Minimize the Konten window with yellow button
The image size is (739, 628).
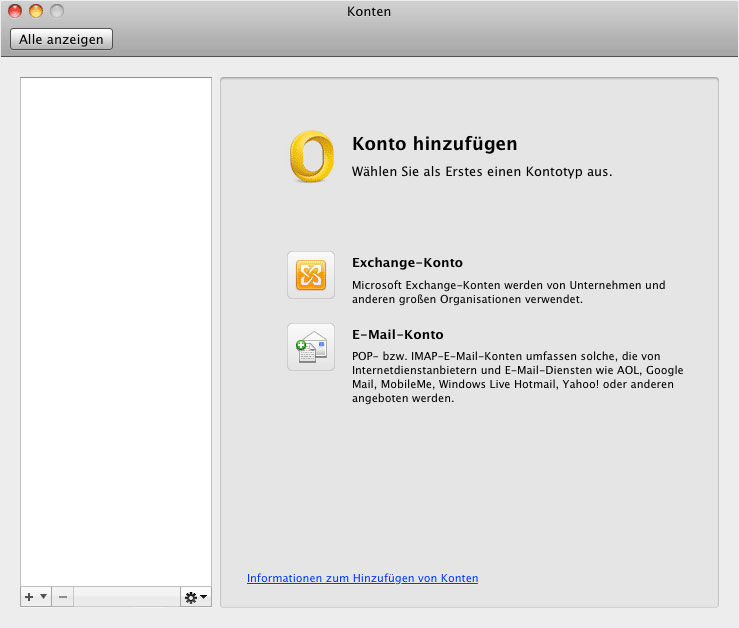point(36,10)
